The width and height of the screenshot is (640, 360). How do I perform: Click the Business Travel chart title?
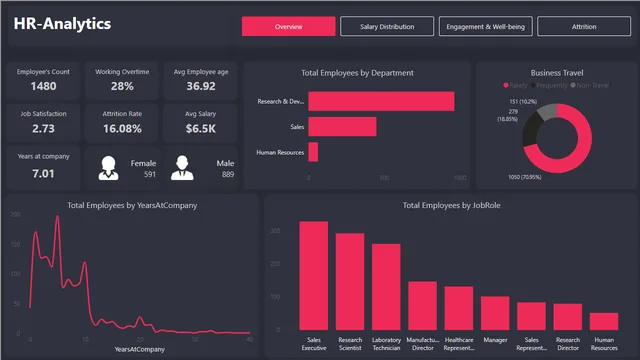[x=557, y=73]
